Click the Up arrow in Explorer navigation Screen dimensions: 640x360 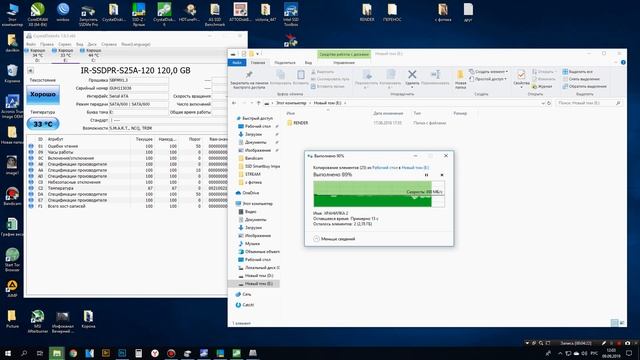point(259,103)
